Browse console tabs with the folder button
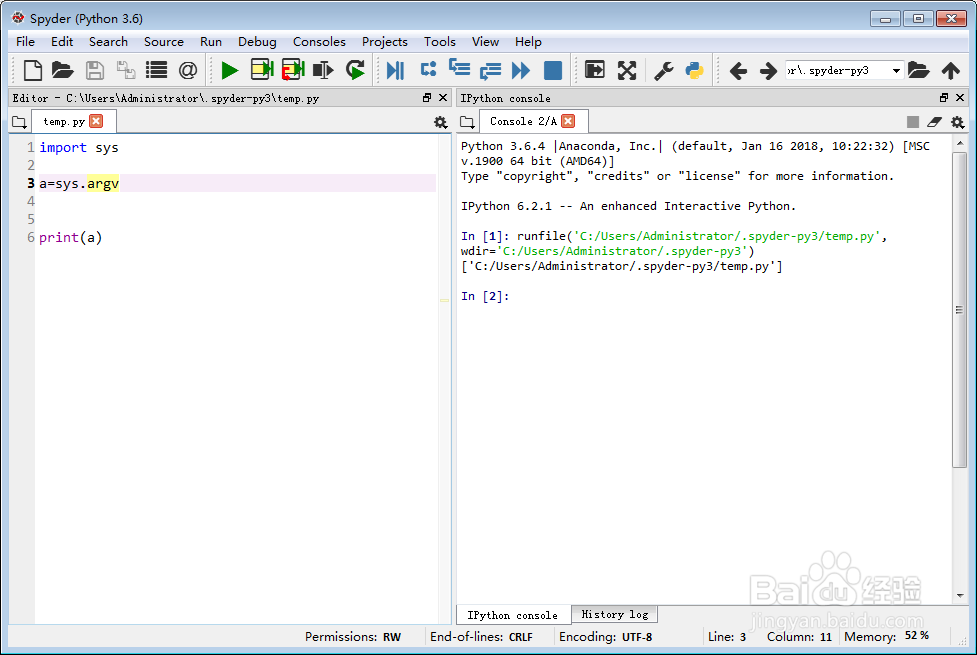Viewport: 977px width, 655px height. click(467, 122)
